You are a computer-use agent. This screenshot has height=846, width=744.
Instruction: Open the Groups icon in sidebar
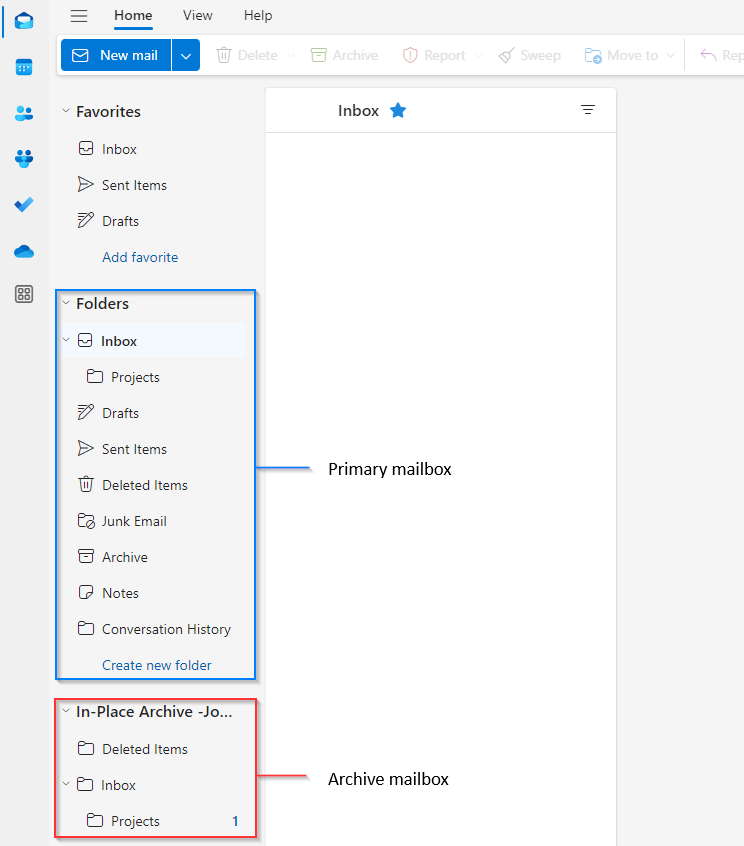coord(24,159)
